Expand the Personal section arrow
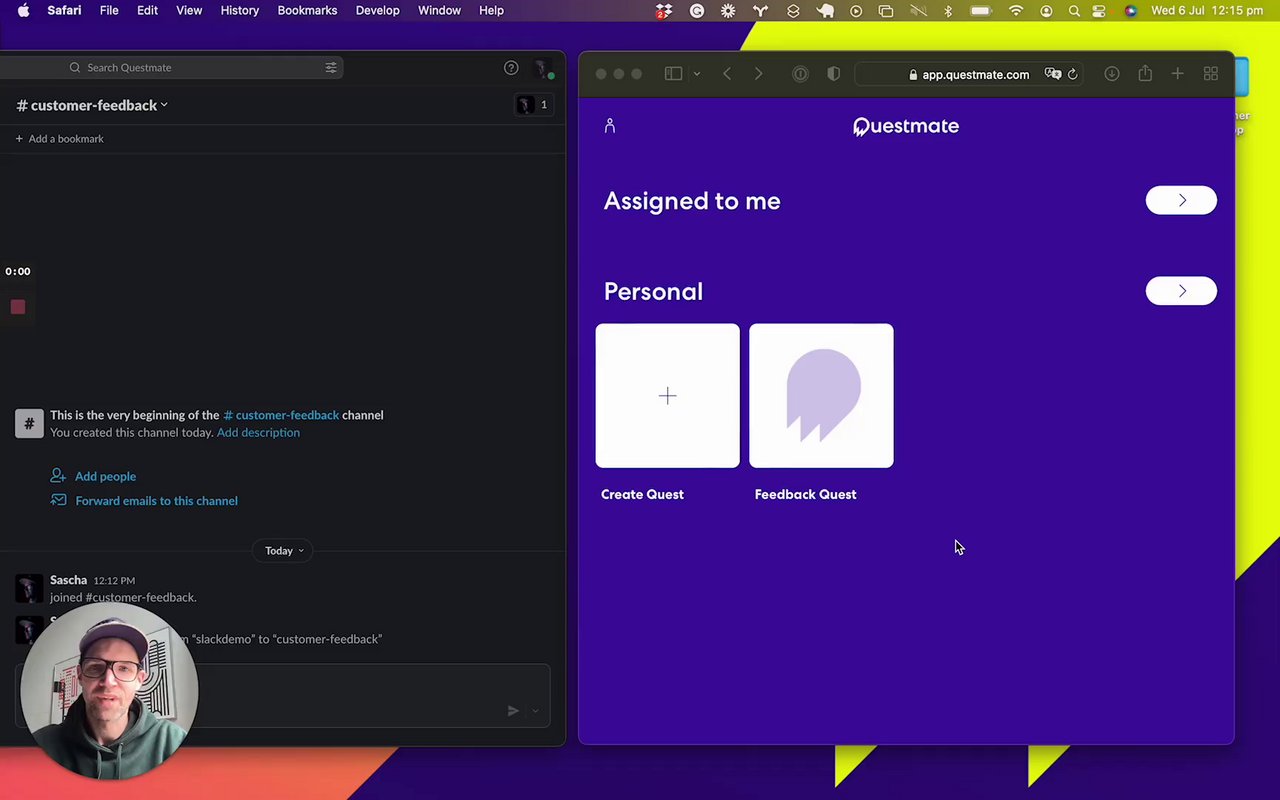The image size is (1280, 800). (x=1181, y=291)
